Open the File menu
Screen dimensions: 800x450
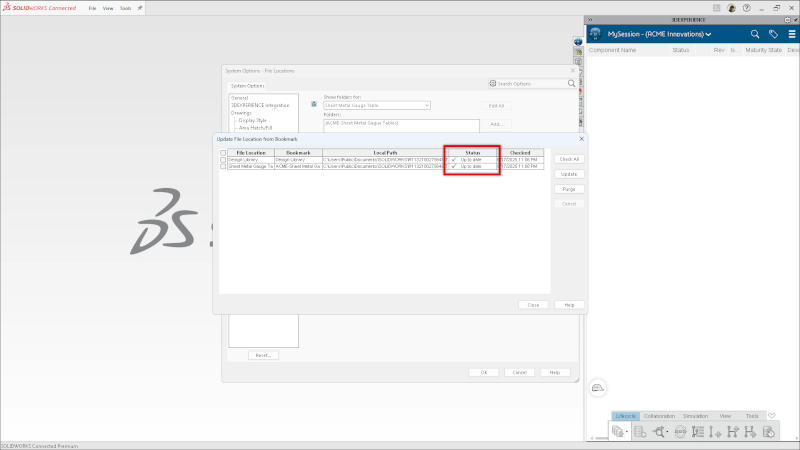tap(92, 8)
